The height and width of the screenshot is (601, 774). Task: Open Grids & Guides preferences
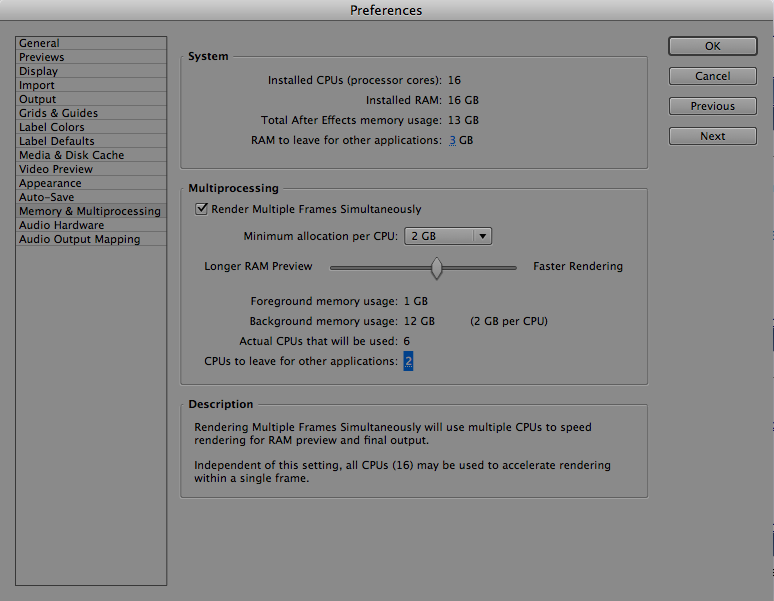pos(59,114)
